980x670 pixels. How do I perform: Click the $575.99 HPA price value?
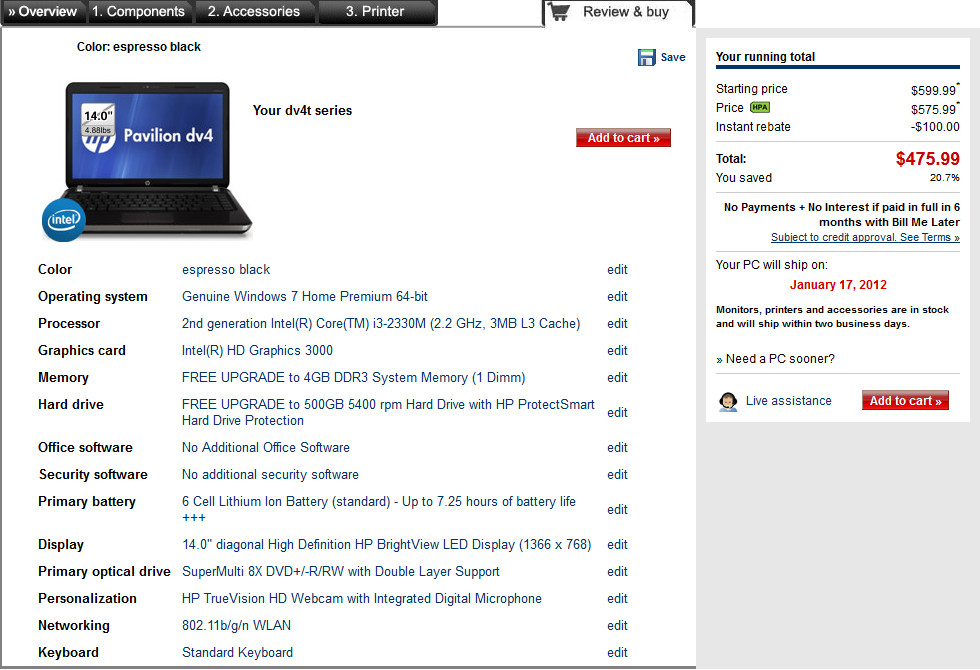[933, 109]
